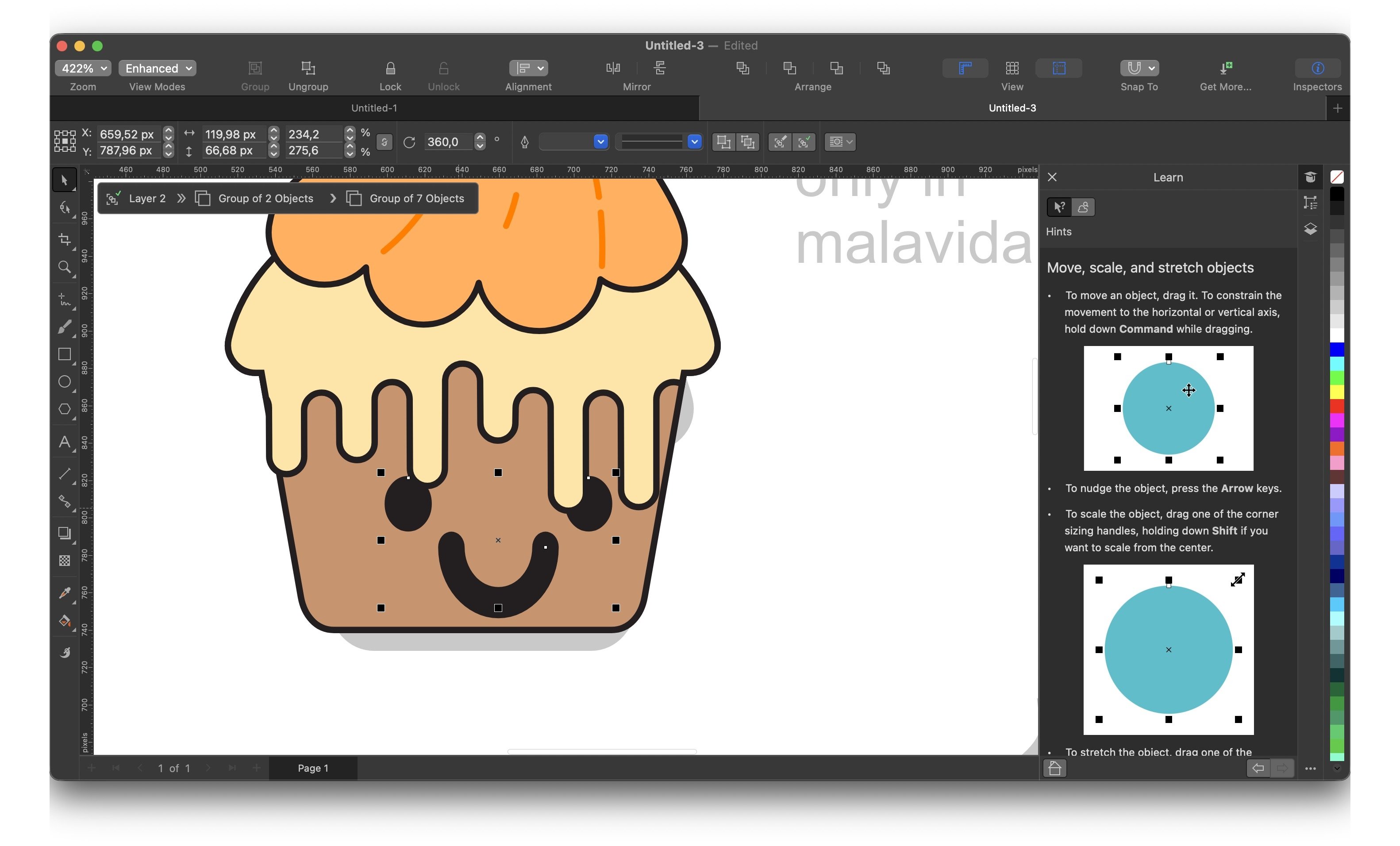Open the 422% zoom level dropdown
The image size is (1400, 846).
click(83, 69)
